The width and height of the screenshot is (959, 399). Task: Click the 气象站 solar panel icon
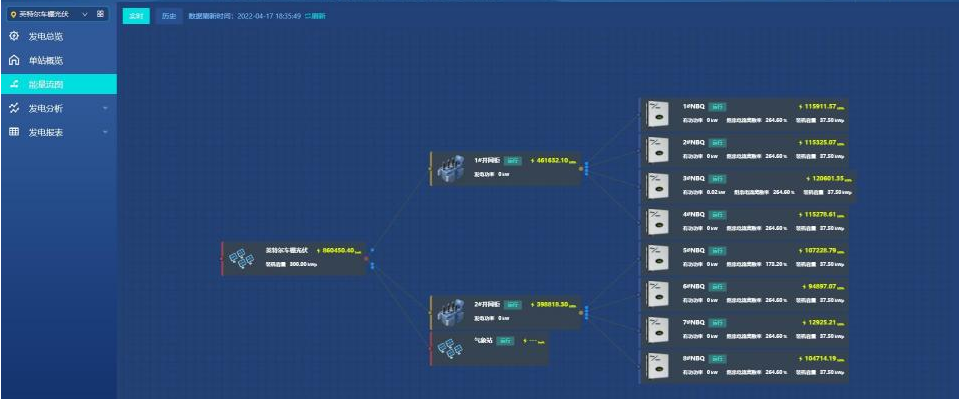453,349
